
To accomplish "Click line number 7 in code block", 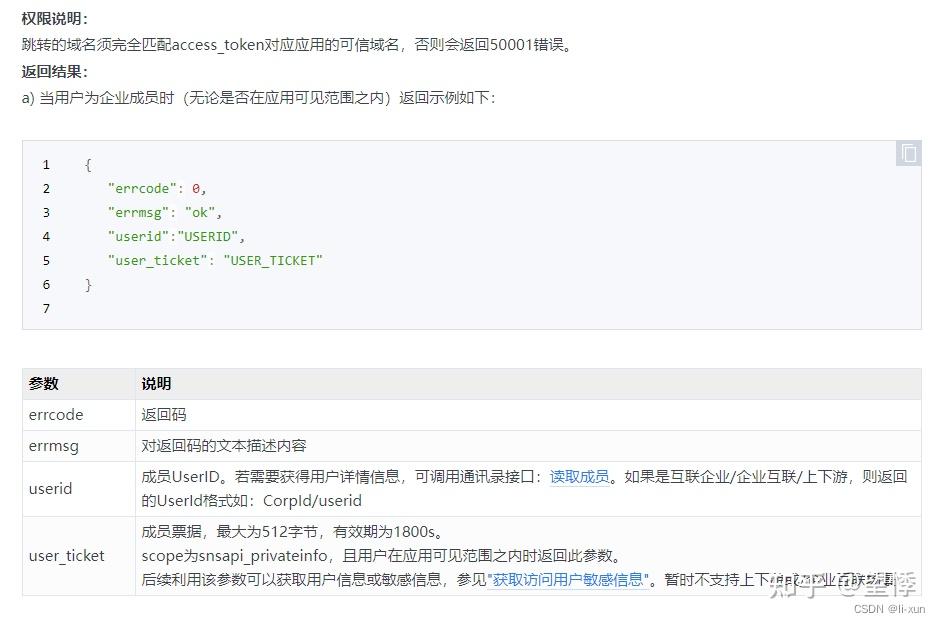I will coord(46,308).
